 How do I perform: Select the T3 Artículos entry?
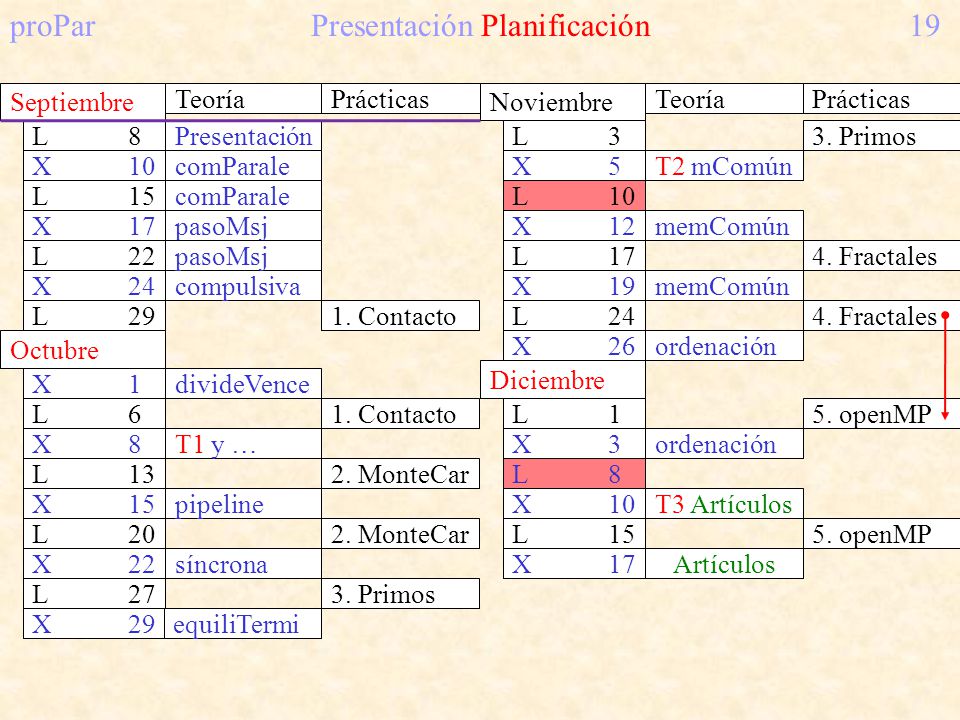pyautogui.click(x=724, y=504)
